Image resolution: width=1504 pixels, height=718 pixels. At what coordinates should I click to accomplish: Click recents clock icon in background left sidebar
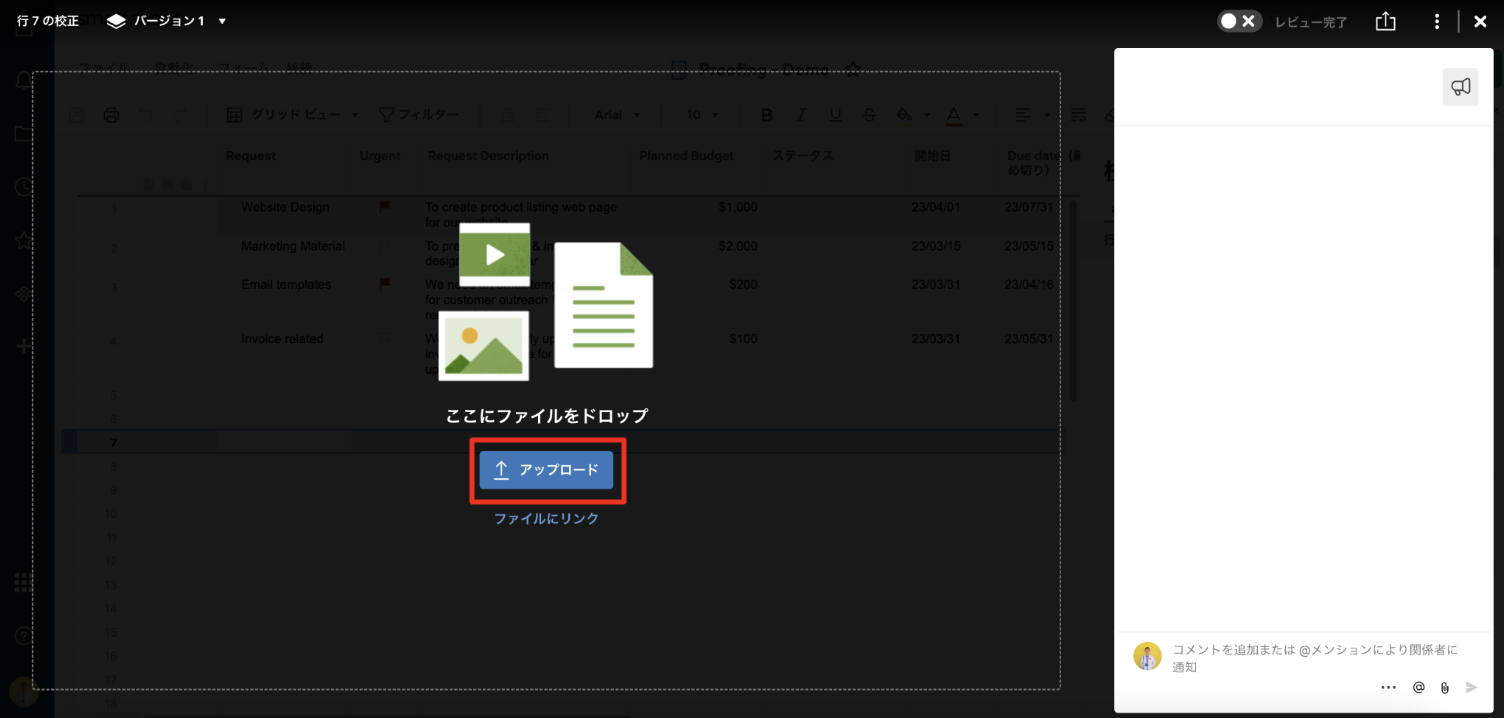click(23, 187)
